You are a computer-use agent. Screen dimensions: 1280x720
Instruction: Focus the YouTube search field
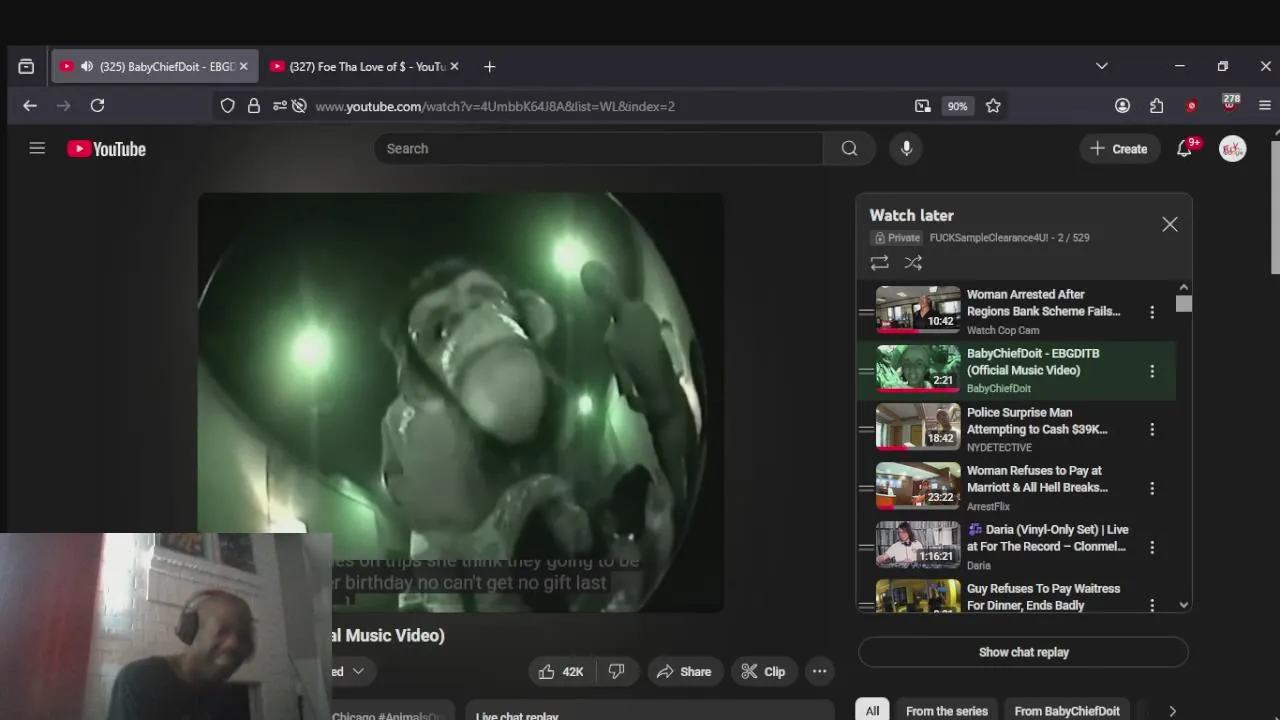(598, 148)
